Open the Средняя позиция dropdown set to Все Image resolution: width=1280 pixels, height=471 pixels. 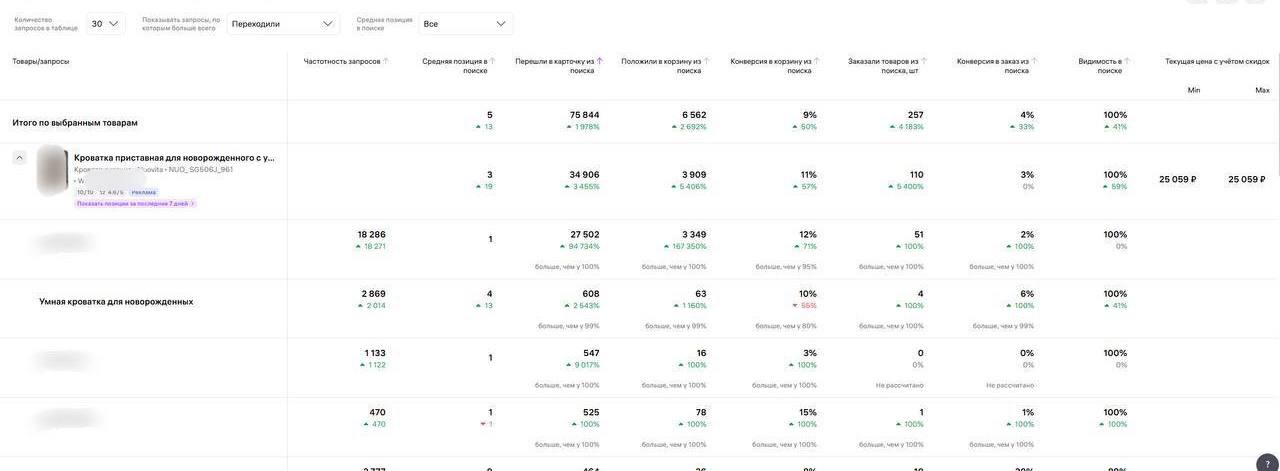point(465,23)
